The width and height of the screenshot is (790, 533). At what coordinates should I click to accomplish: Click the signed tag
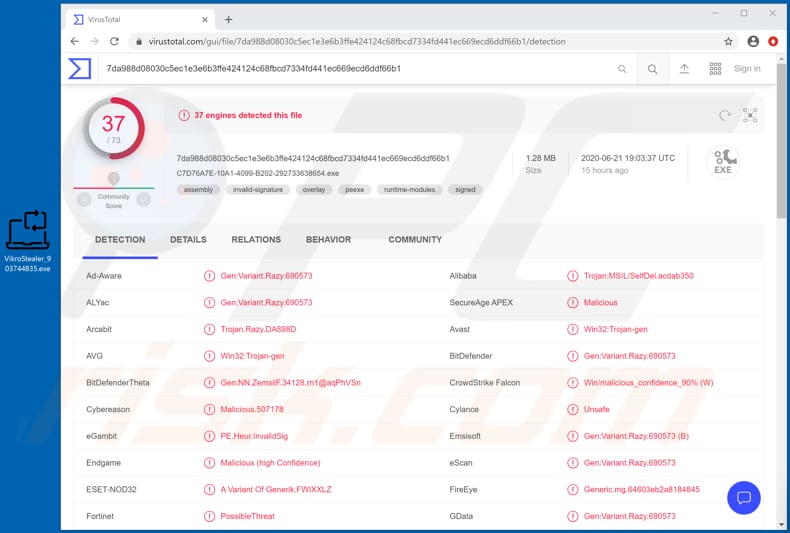[465, 190]
